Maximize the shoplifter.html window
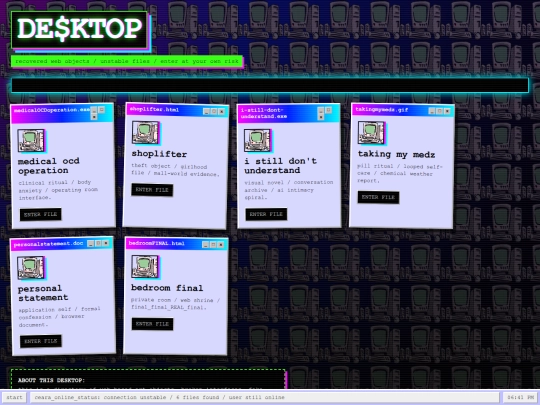The width and height of the screenshot is (540, 405). [x=214, y=111]
